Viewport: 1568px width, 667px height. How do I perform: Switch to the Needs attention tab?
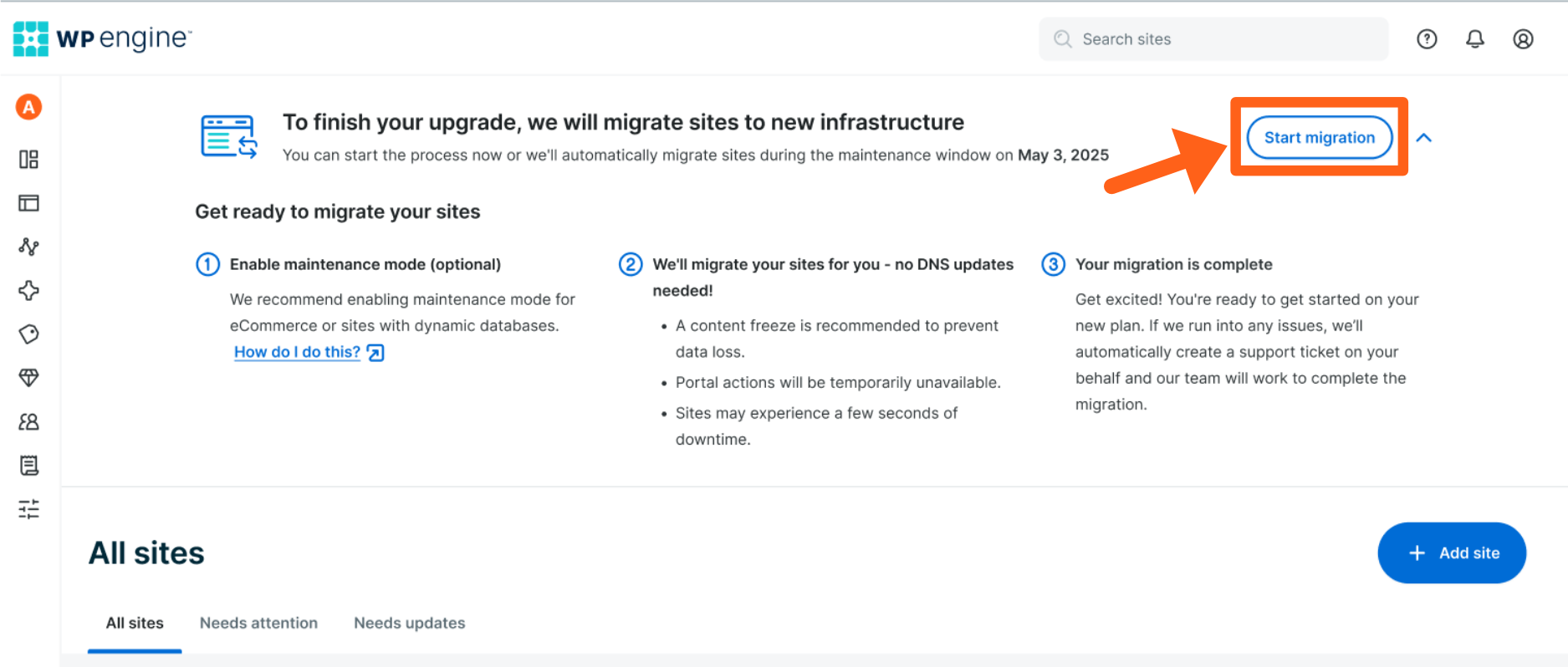[x=258, y=623]
